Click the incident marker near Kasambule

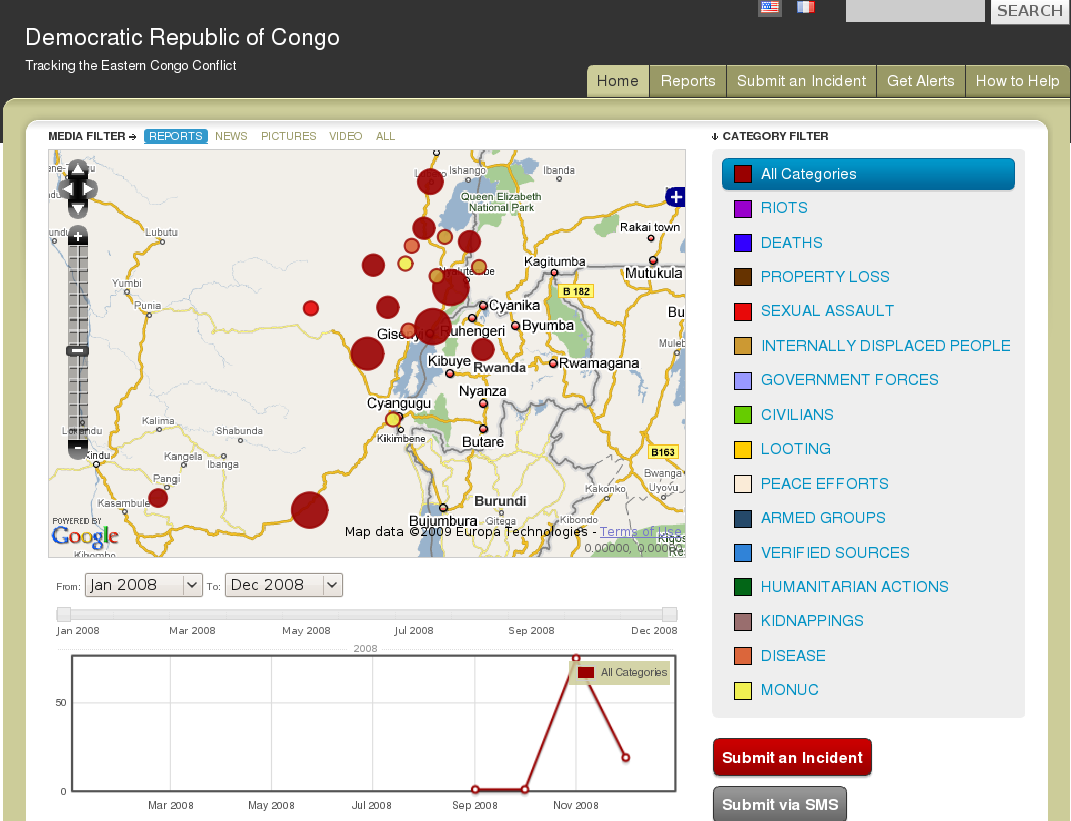point(158,498)
